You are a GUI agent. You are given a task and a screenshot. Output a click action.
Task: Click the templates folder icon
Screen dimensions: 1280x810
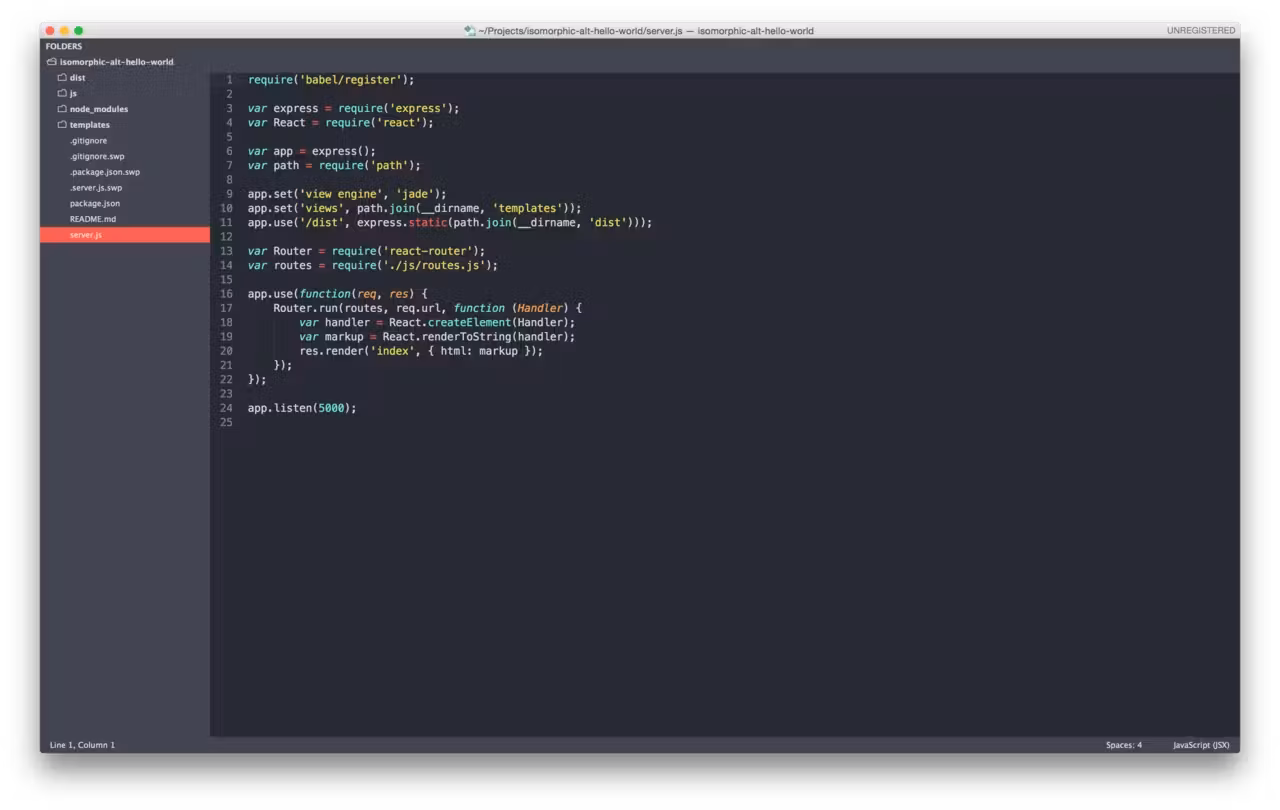62,125
